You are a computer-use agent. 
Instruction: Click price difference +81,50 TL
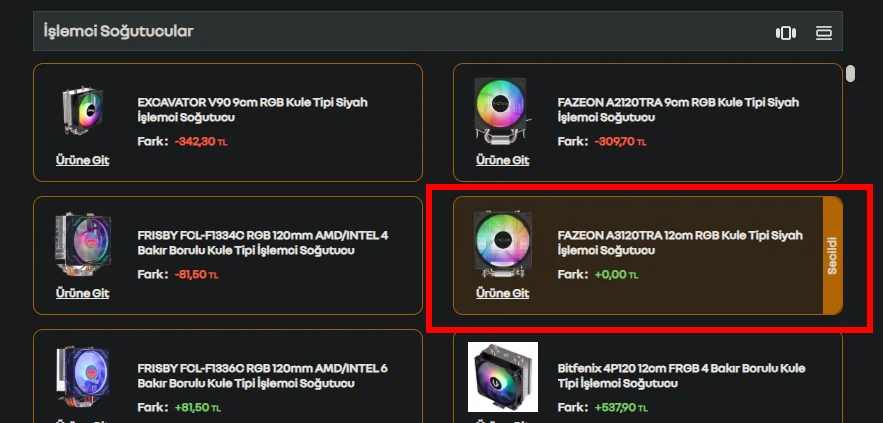point(198,407)
